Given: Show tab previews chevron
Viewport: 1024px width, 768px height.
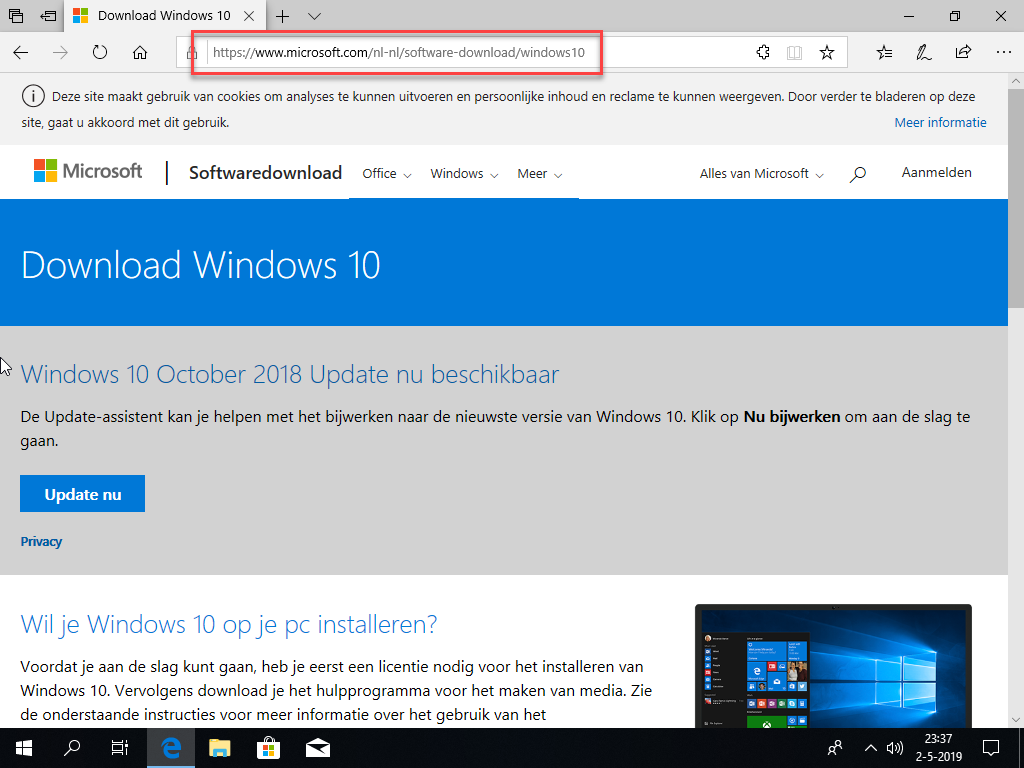Looking at the screenshot, I should (315, 16).
